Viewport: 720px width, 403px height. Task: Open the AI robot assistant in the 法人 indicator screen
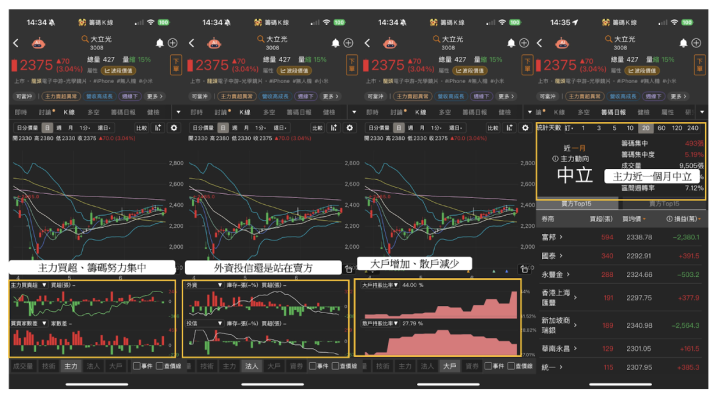pos(214,44)
